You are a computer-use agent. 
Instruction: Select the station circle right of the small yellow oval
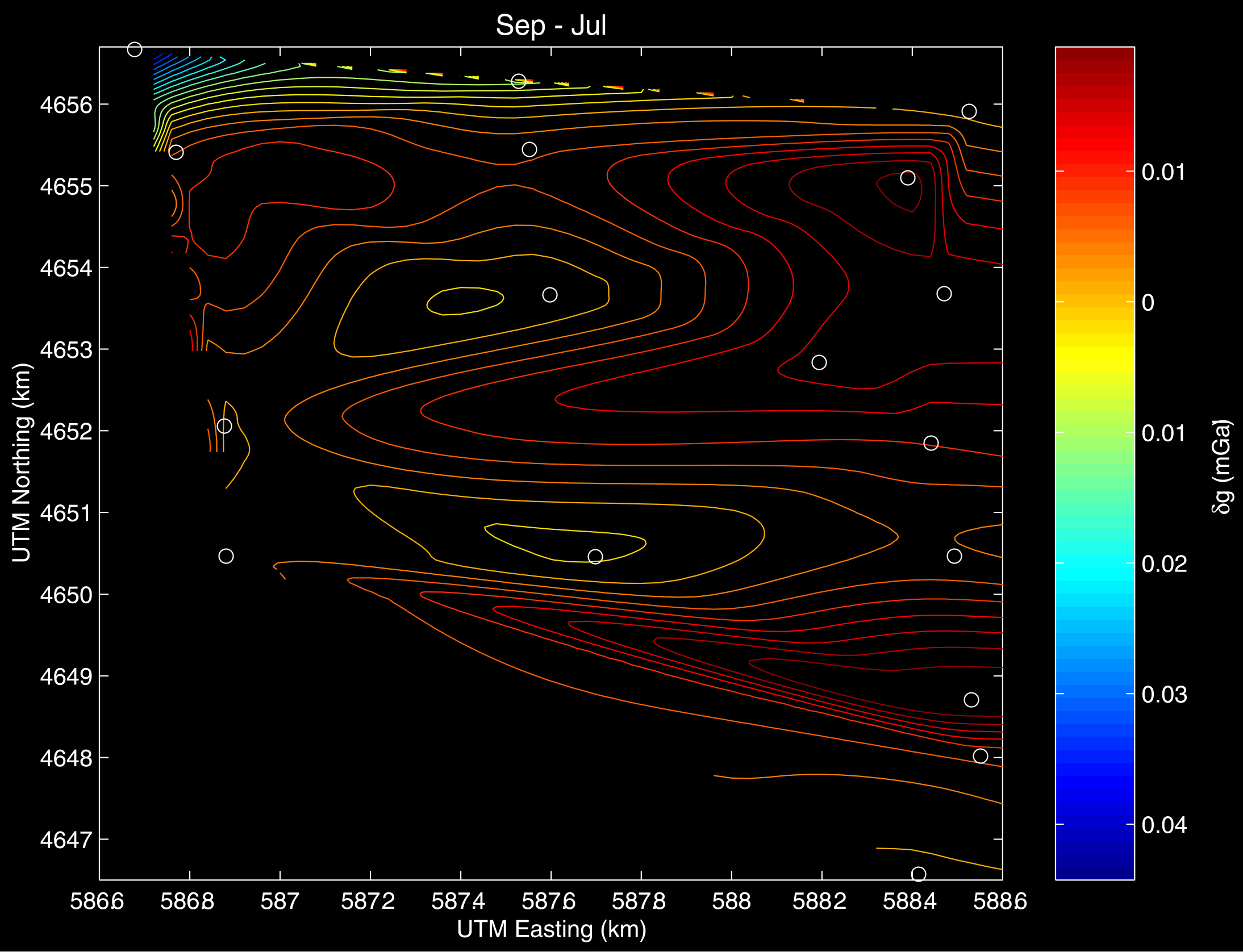point(549,295)
